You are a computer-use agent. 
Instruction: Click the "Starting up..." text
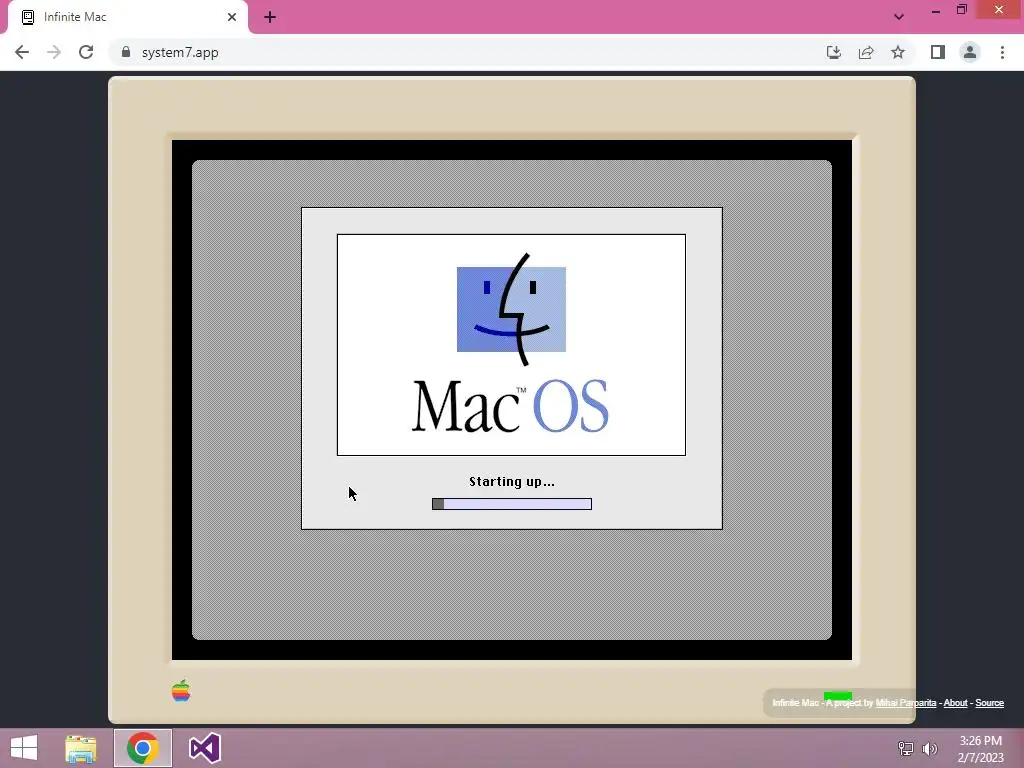pos(512,482)
